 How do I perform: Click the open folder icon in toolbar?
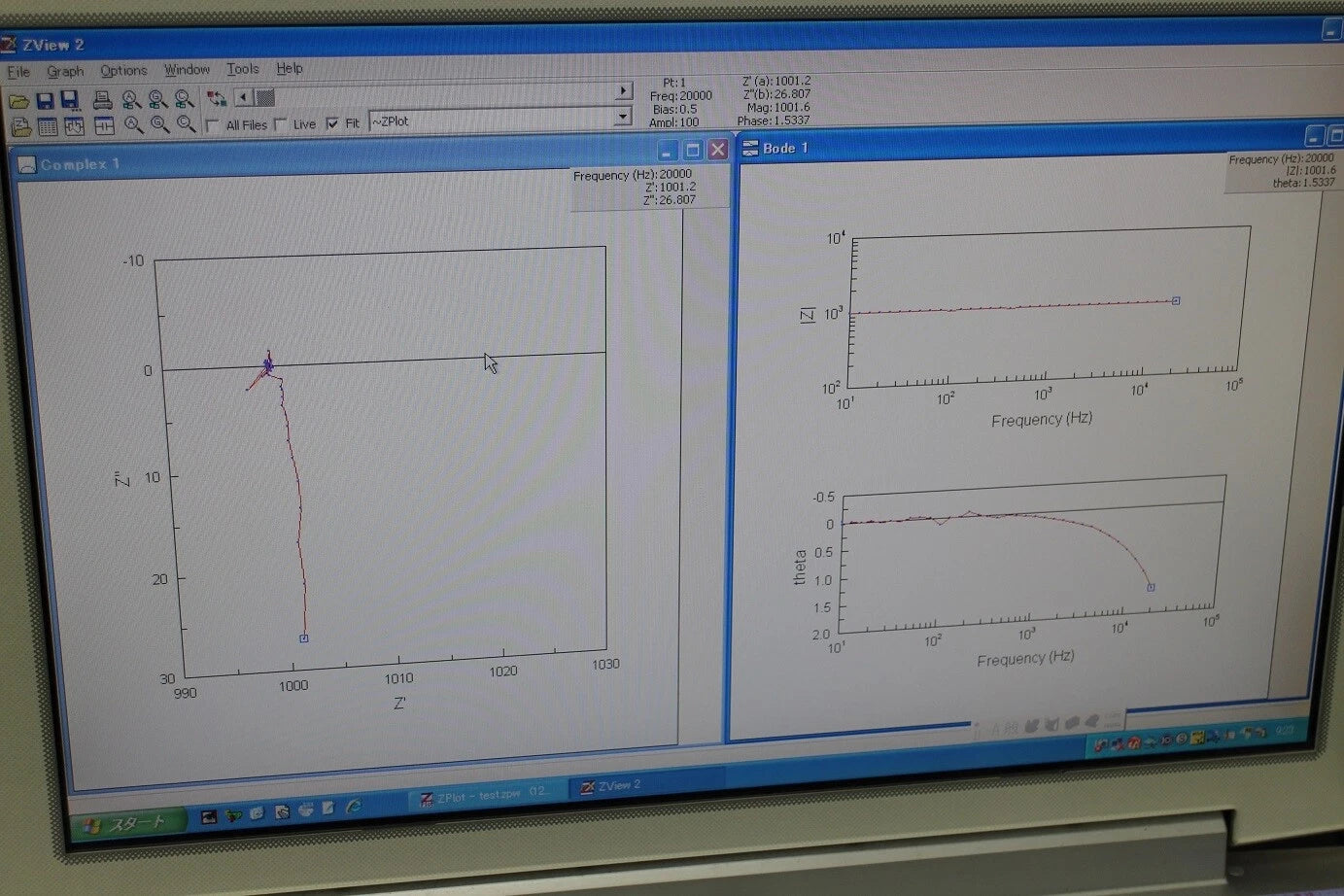pos(18,101)
